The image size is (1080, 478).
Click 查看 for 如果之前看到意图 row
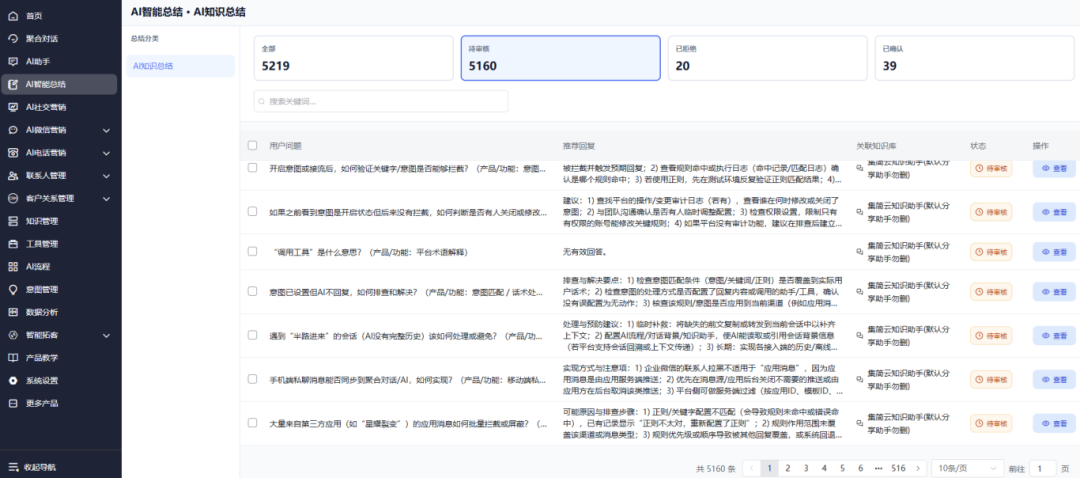pos(1054,212)
